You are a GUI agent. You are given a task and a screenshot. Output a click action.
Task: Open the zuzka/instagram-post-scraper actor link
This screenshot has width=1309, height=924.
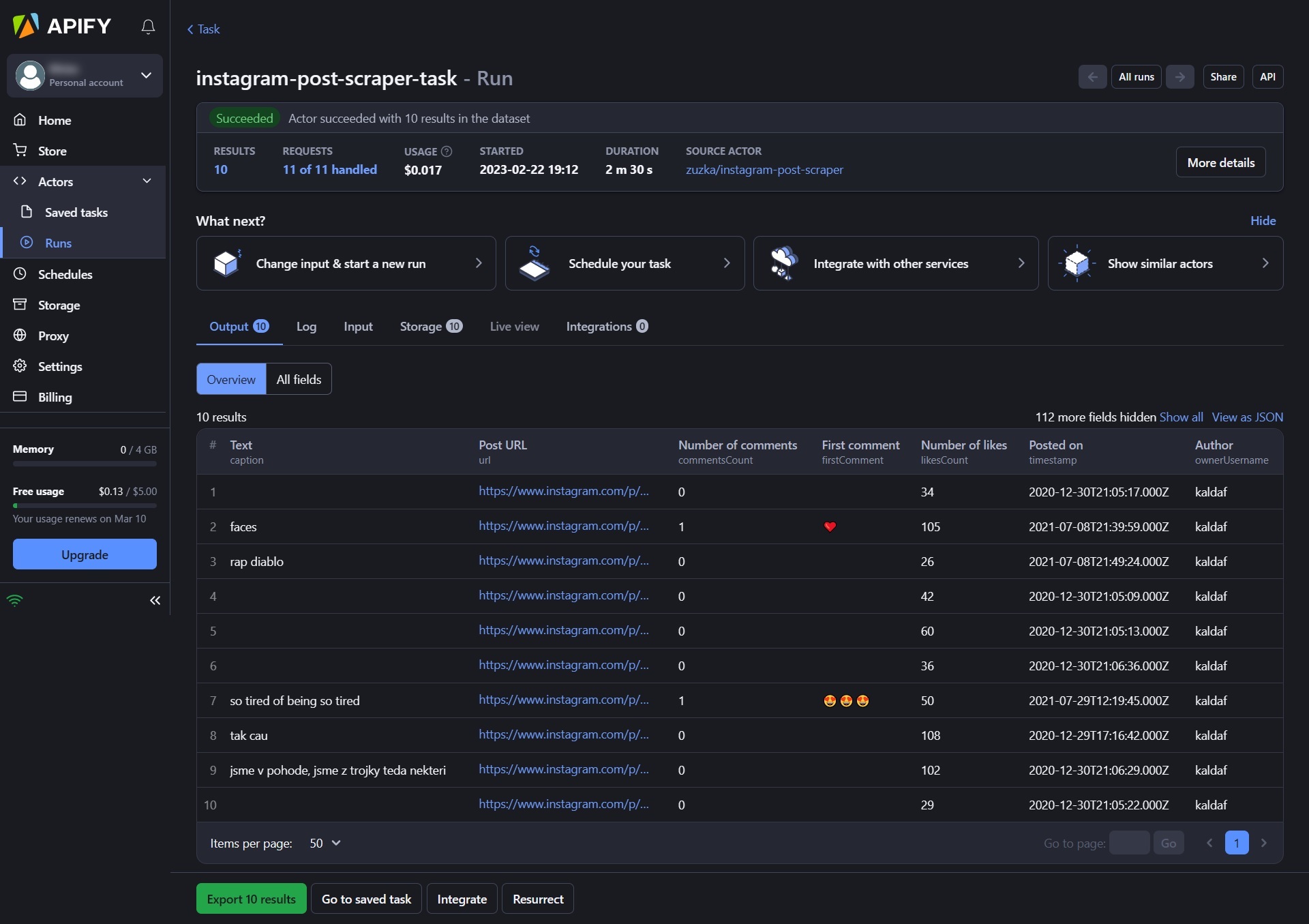tap(764, 170)
